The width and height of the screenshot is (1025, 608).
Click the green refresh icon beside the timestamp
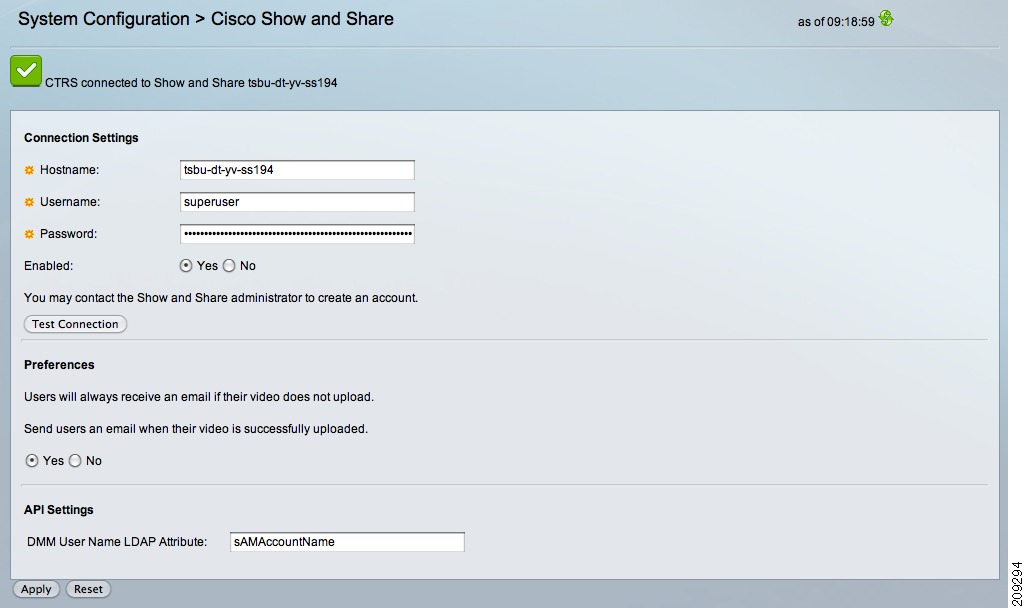pyautogui.click(x=886, y=18)
